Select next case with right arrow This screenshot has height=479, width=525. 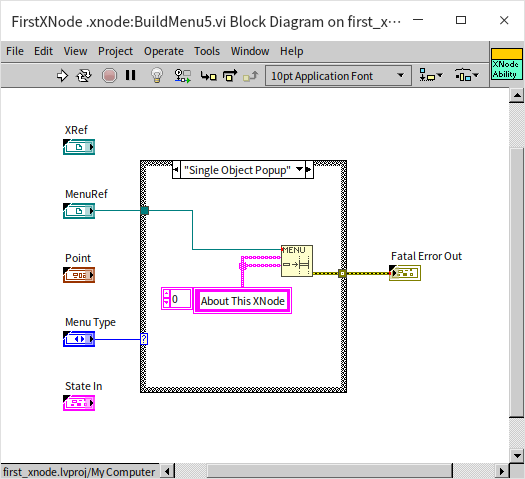coord(309,170)
